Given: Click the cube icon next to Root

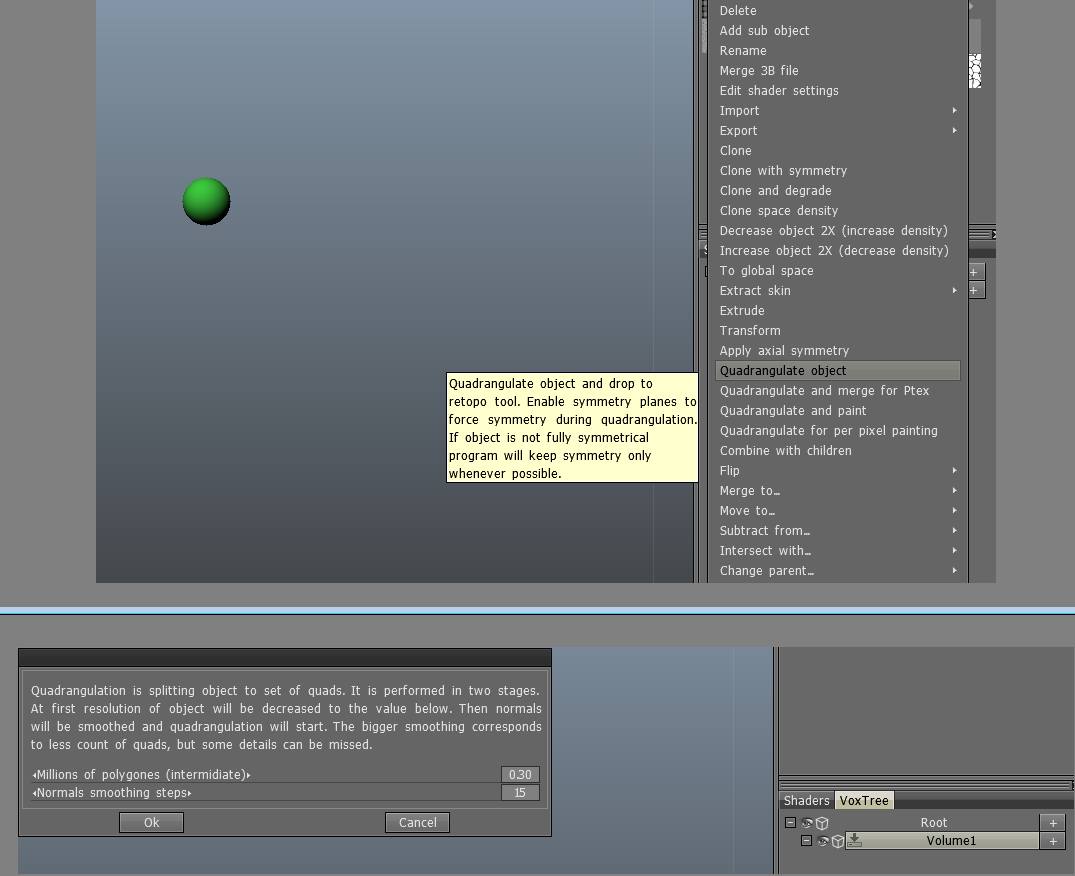Looking at the screenshot, I should [x=822, y=823].
